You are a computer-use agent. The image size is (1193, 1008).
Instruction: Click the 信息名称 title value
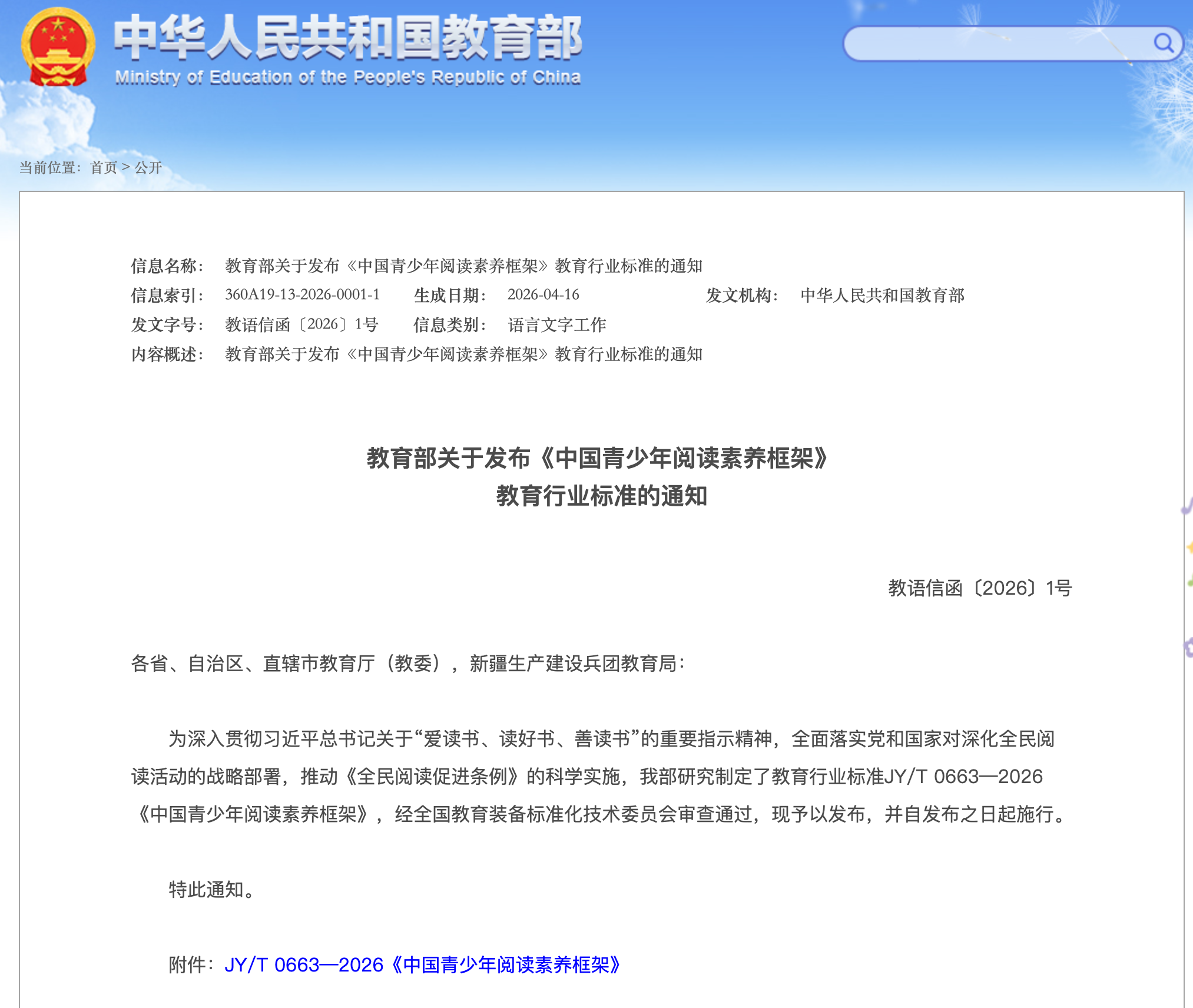tap(463, 266)
